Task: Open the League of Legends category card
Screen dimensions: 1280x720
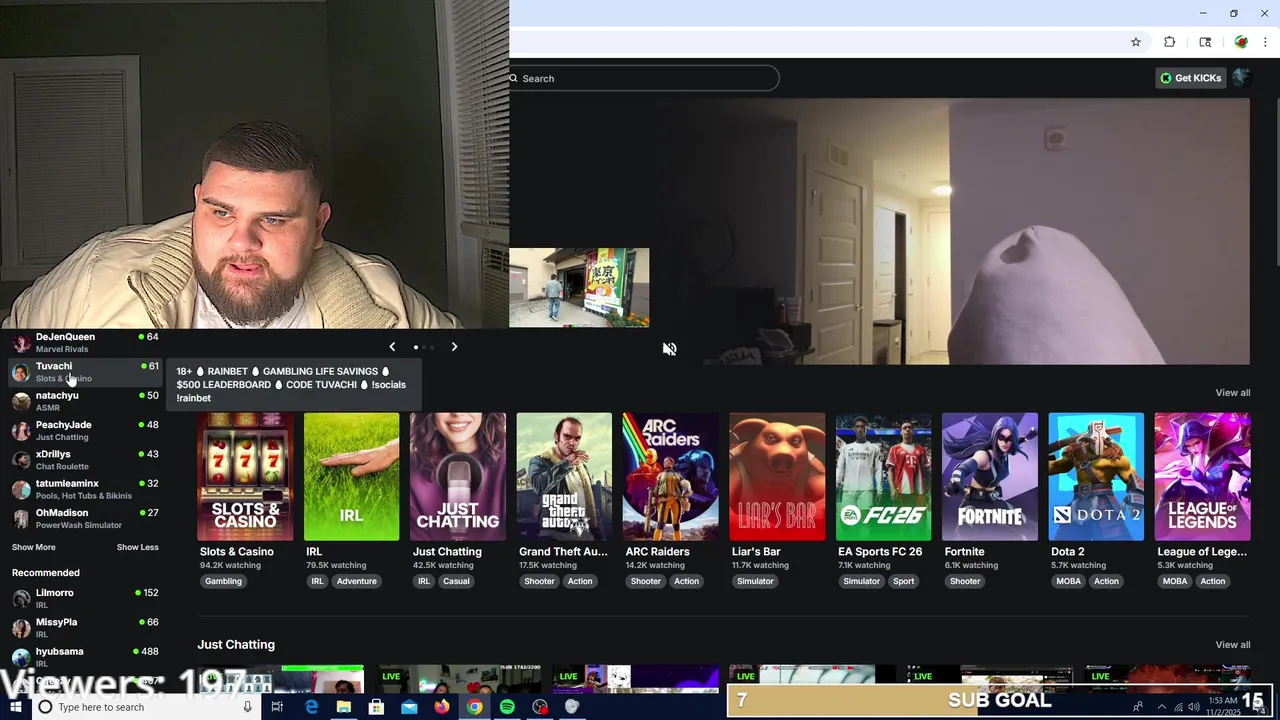Action: click(x=1202, y=477)
